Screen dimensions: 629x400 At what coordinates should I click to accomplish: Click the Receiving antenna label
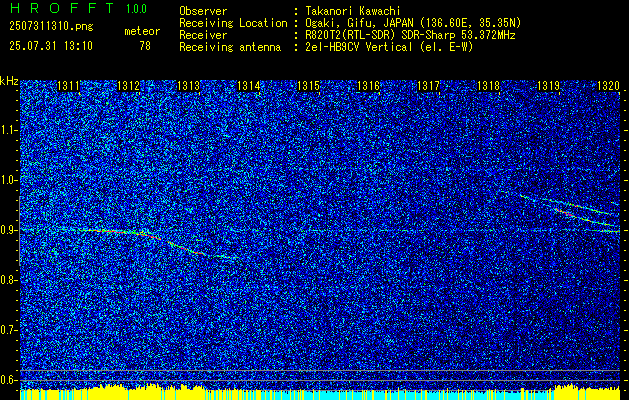230,47
